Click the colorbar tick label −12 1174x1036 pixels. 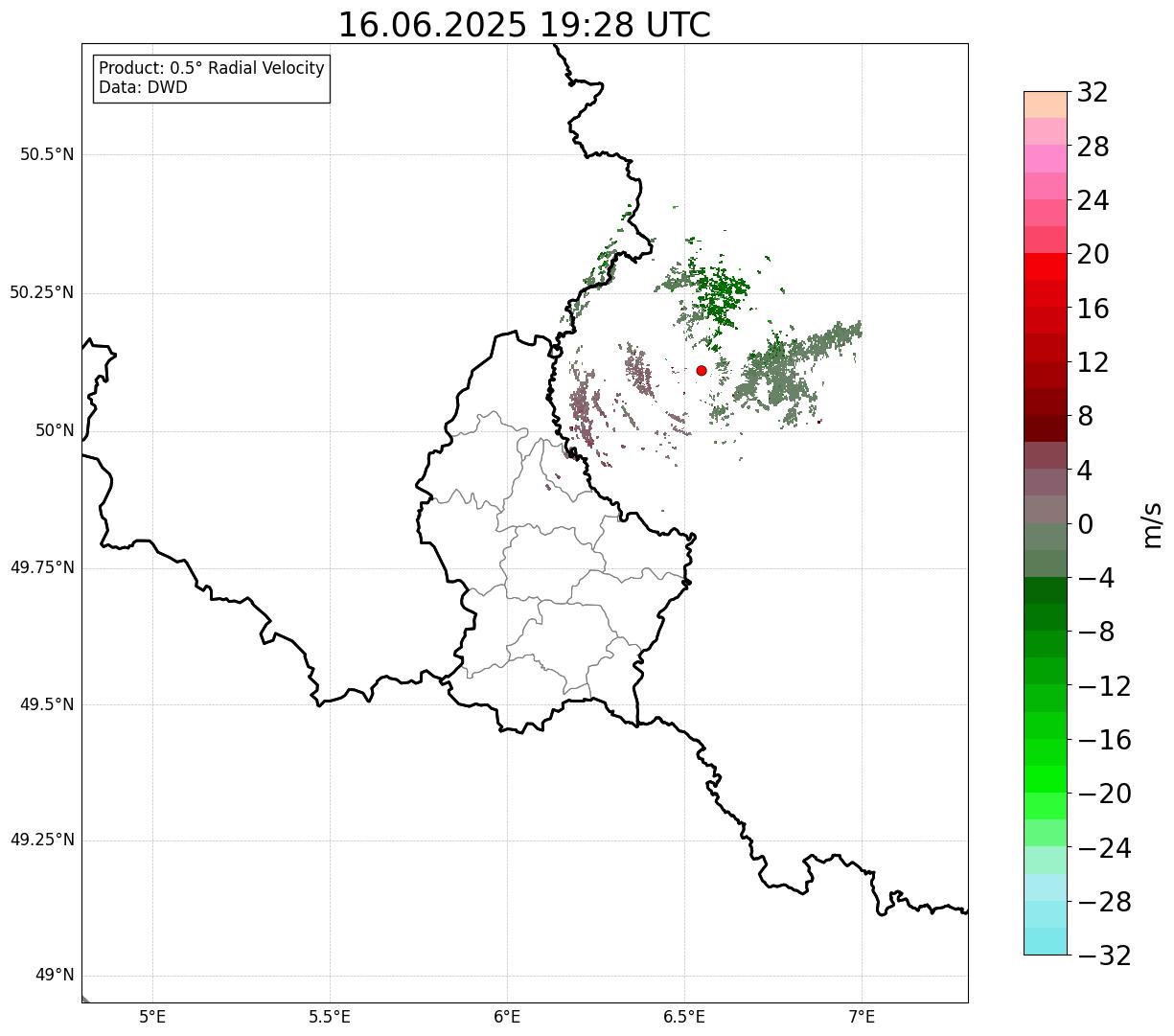coord(1104,686)
